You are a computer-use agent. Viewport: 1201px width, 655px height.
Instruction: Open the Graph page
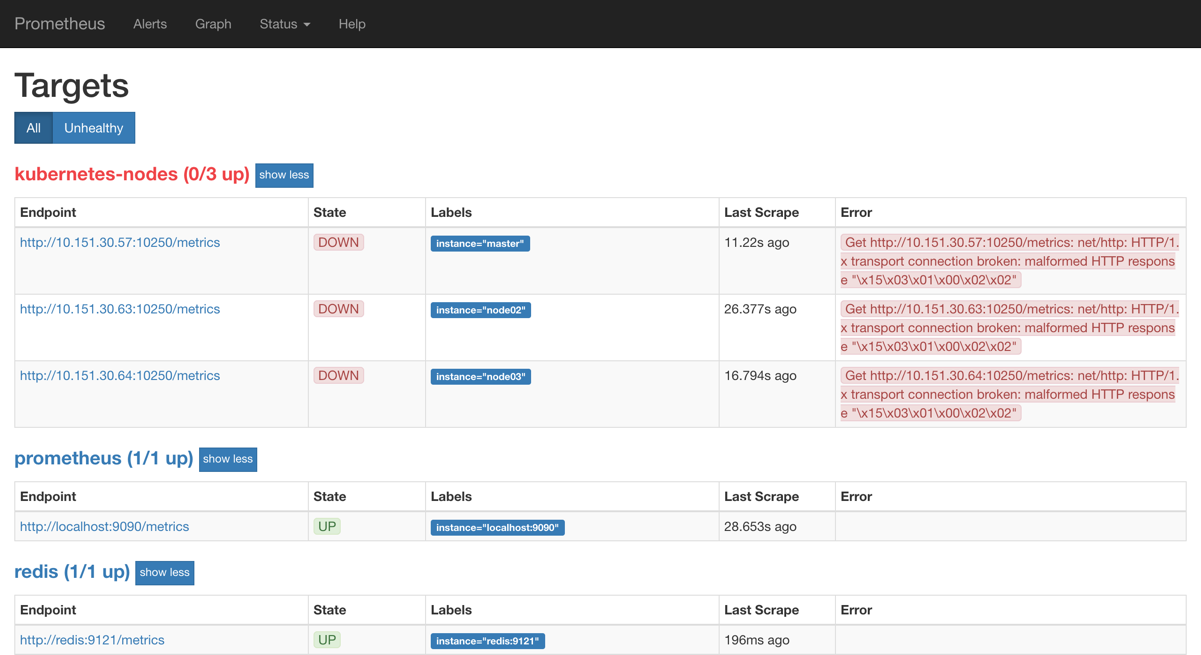click(x=213, y=24)
